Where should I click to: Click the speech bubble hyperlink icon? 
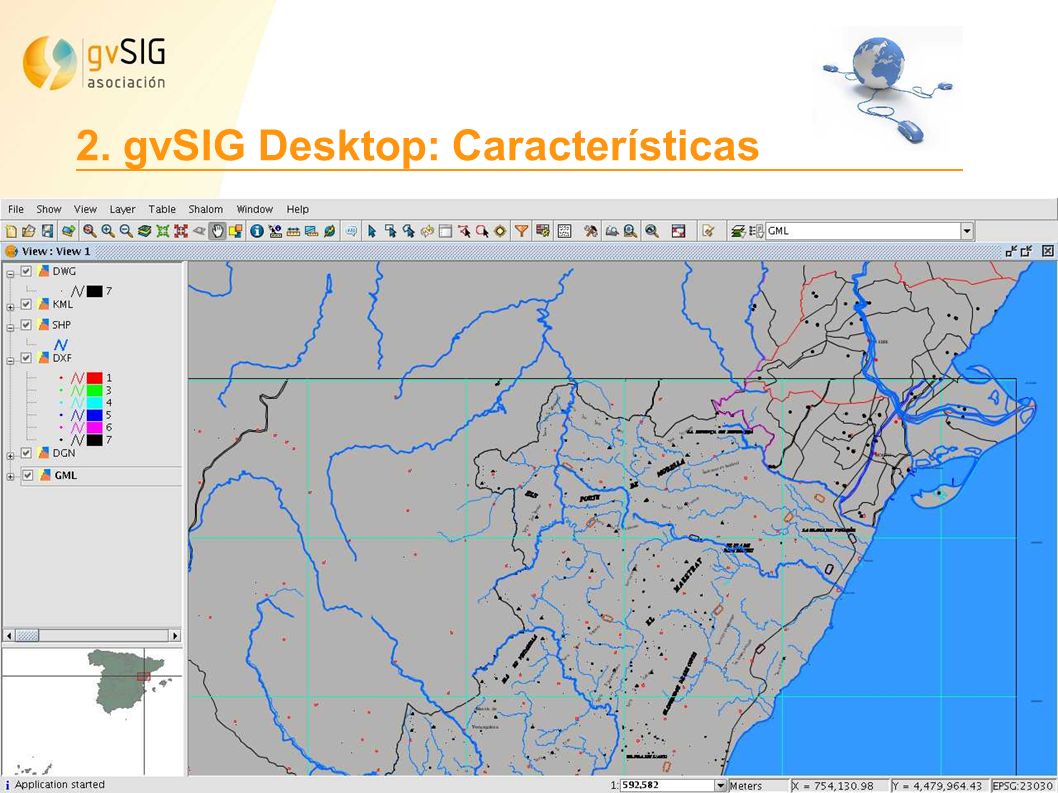(x=351, y=231)
